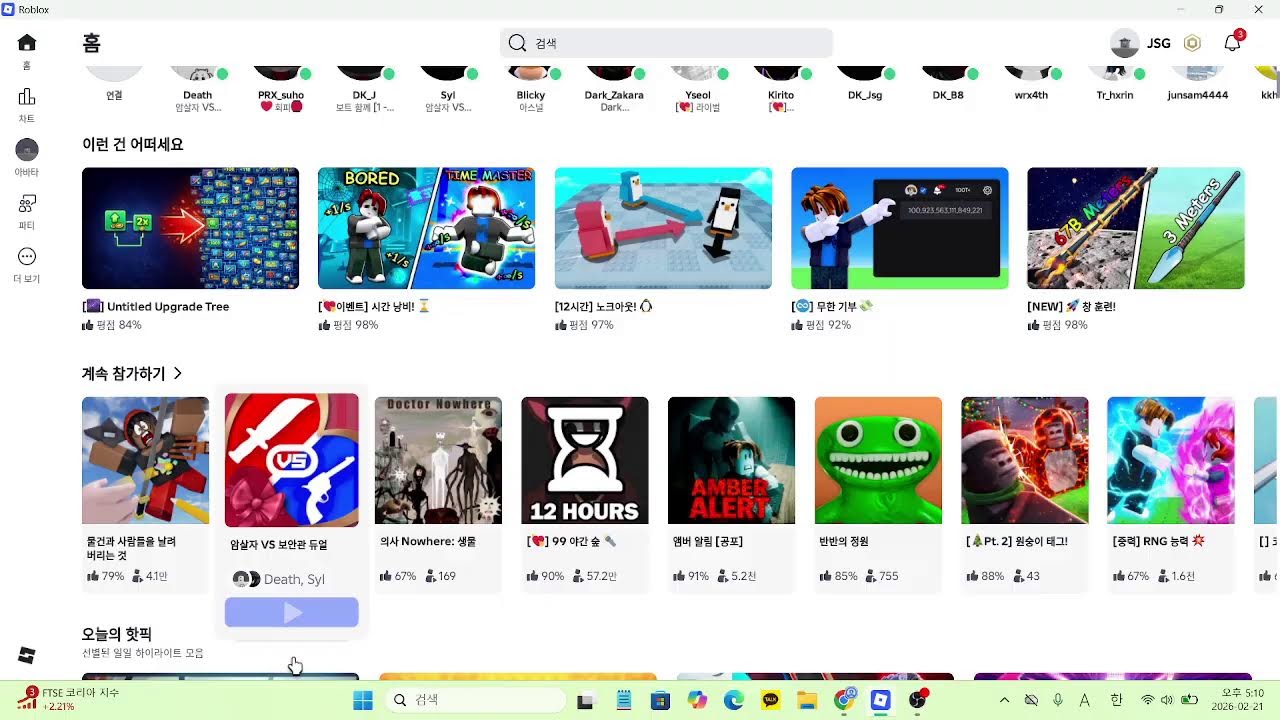Image resolution: width=1280 pixels, height=720 pixels.
Task: Open the Notepad taskbar icon
Action: [x=623, y=700]
